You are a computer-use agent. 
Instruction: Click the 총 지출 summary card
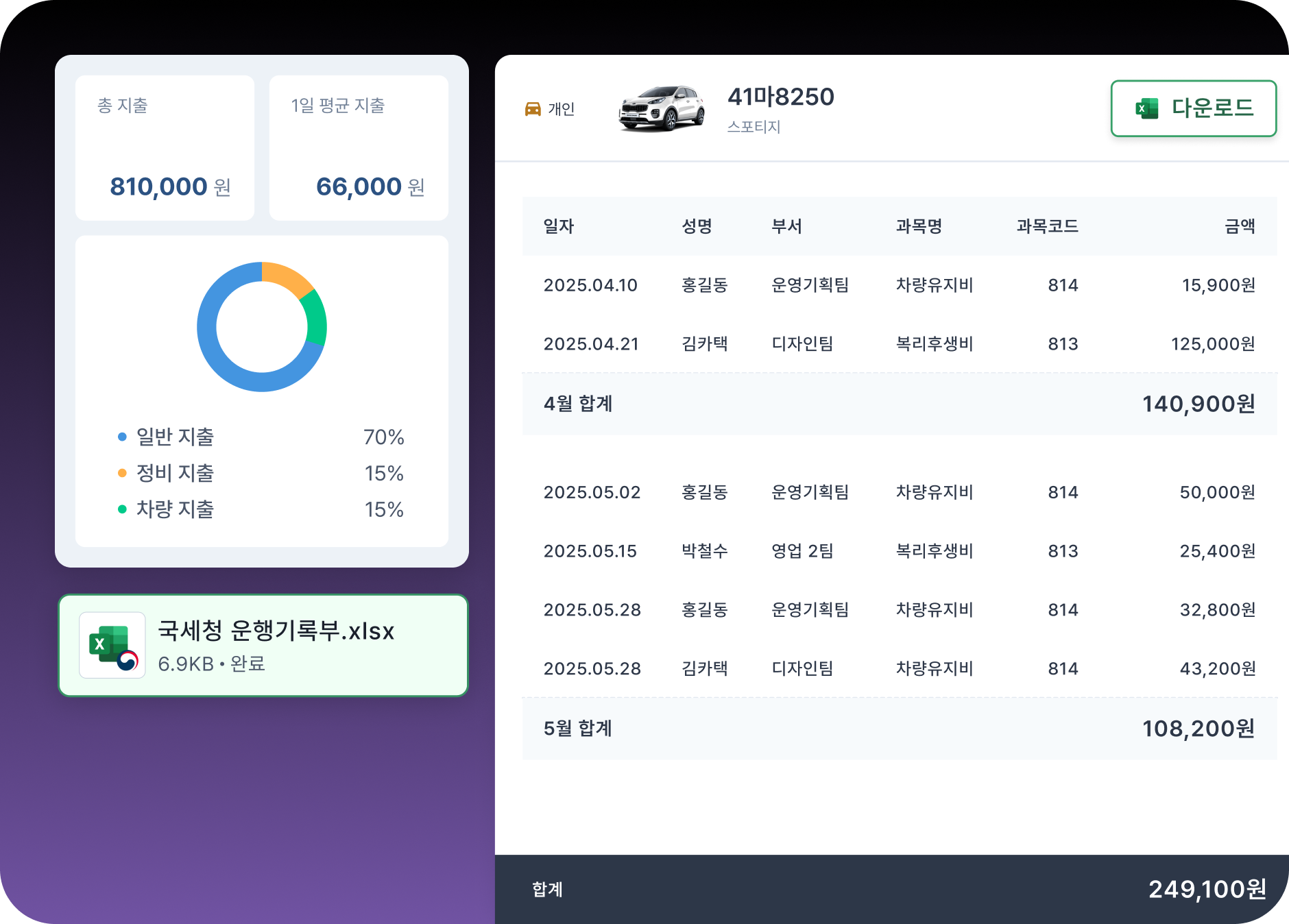point(165,147)
